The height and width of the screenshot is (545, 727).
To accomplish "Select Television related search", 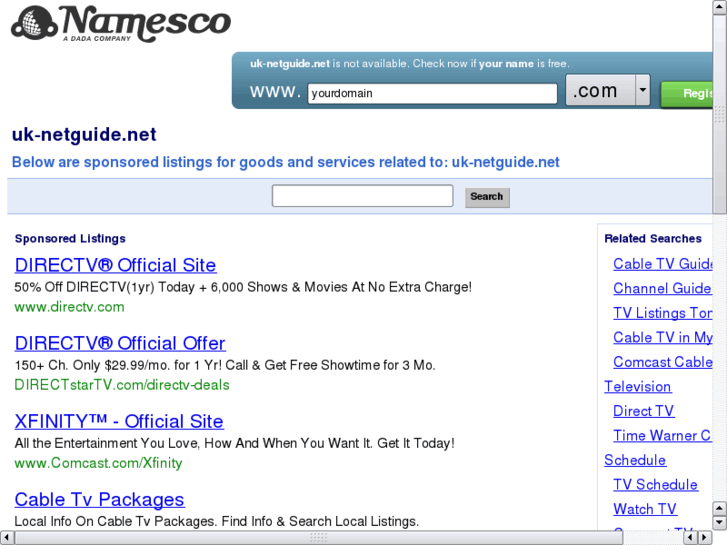I will 638,387.
